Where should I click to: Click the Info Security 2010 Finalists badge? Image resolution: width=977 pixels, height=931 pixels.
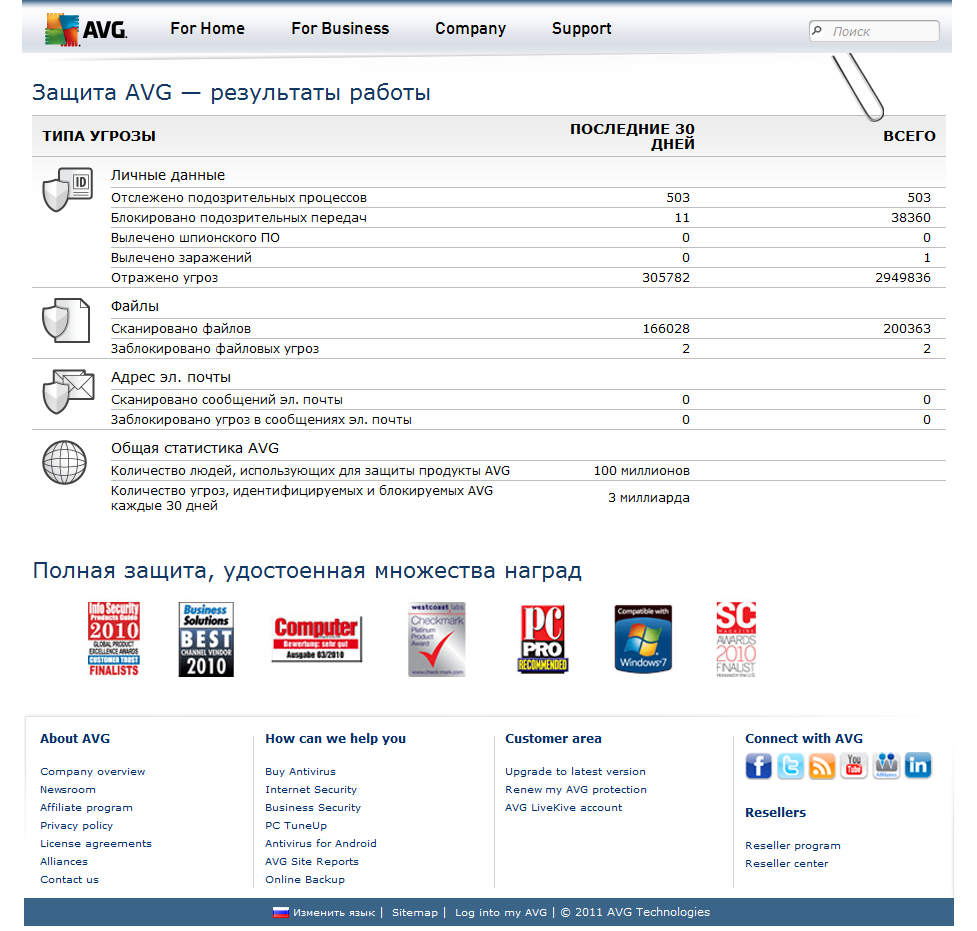click(113, 639)
